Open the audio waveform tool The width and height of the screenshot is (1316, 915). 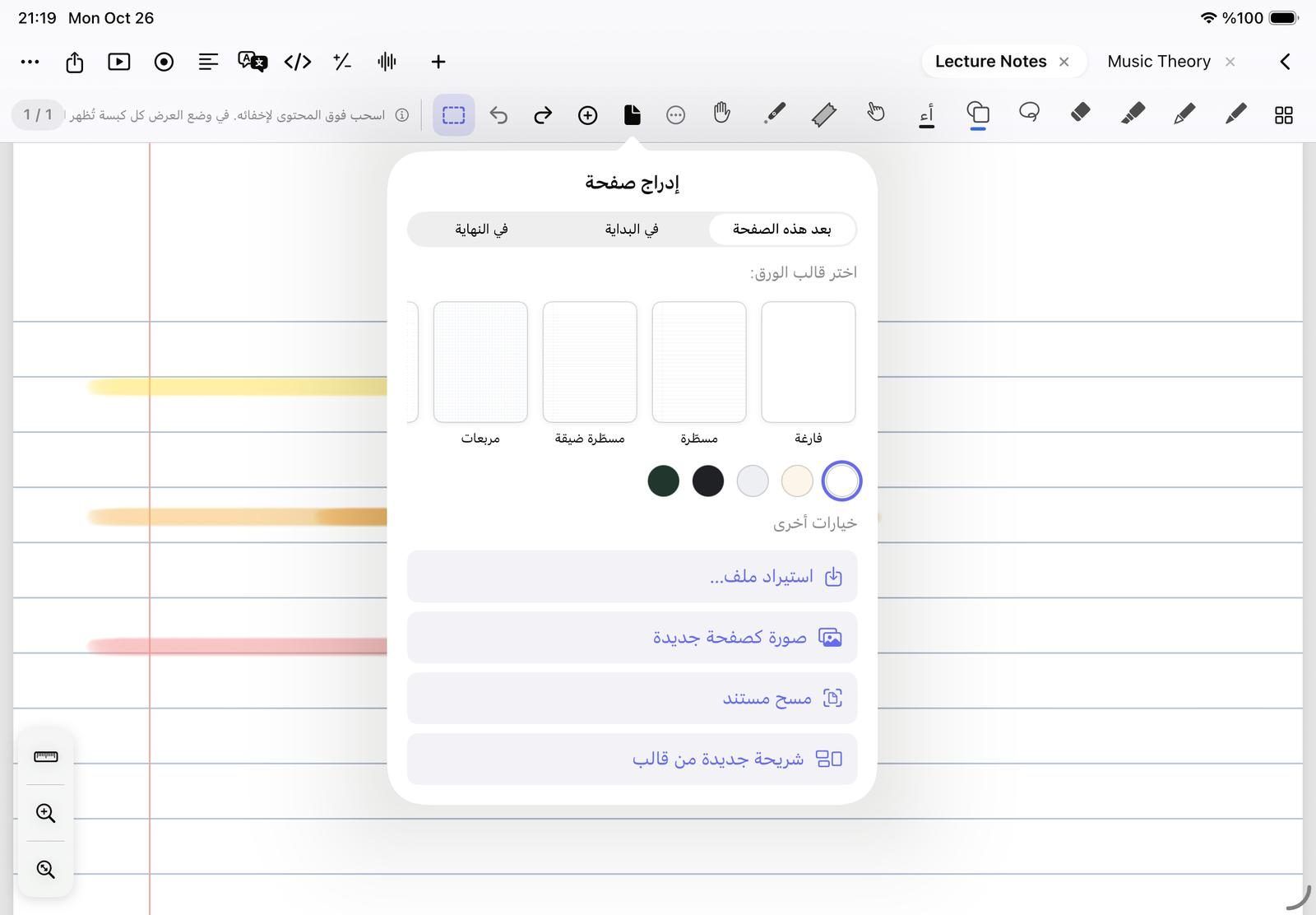[x=387, y=62]
